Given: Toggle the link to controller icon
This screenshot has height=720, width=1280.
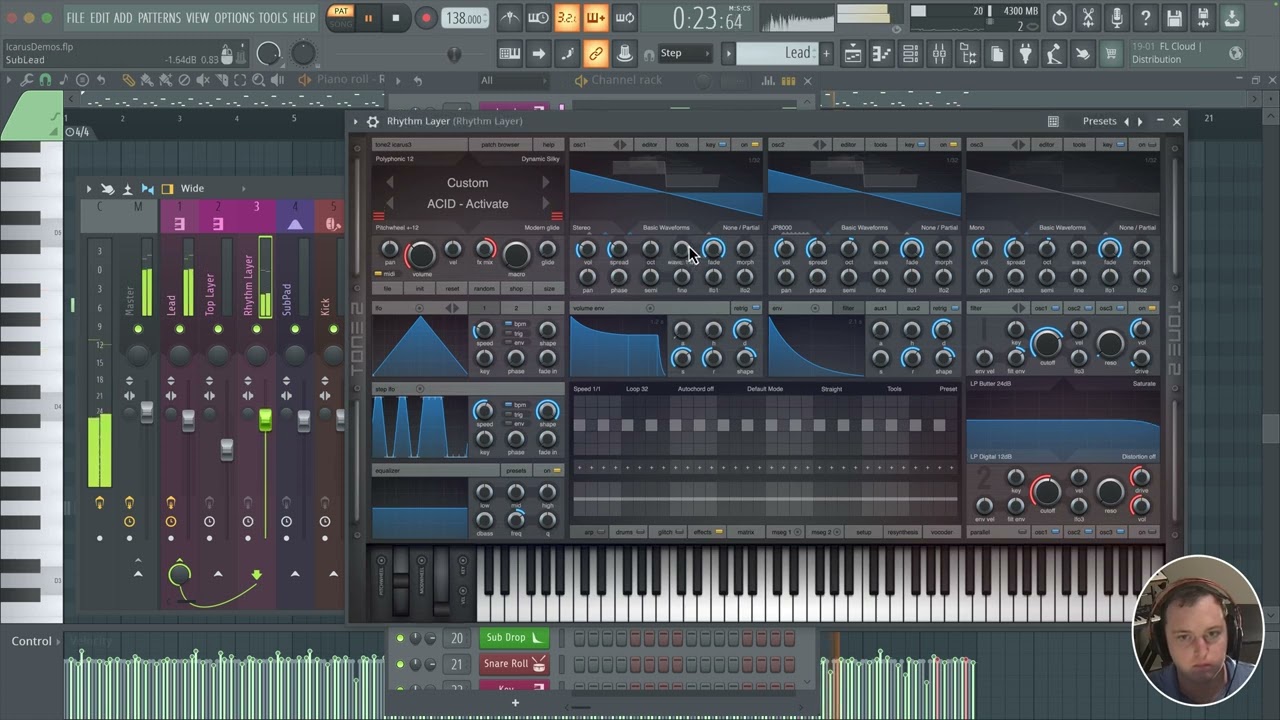Looking at the screenshot, I should coord(596,53).
